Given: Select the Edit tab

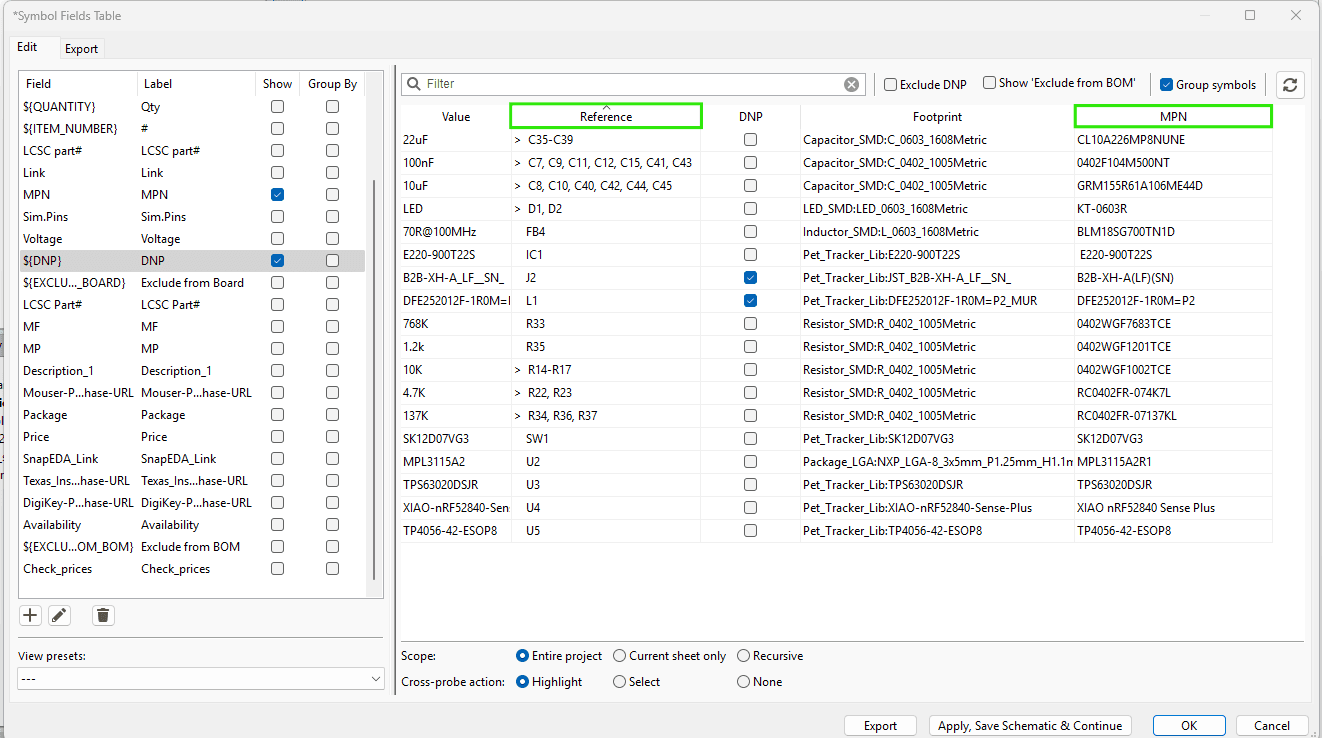Looking at the screenshot, I should [x=28, y=48].
